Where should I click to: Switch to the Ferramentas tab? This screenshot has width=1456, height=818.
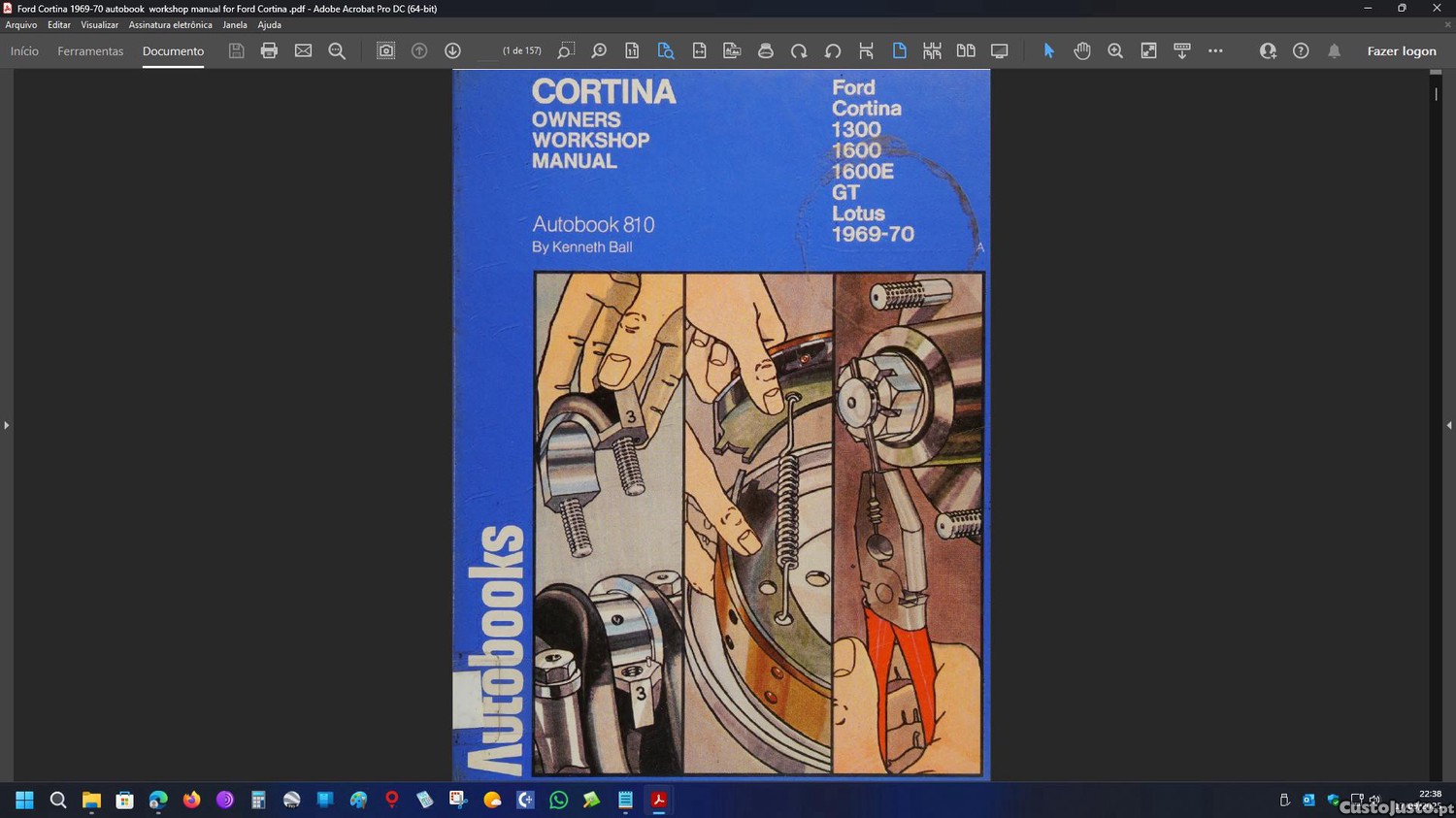pyautogui.click(x=90, y=51)
